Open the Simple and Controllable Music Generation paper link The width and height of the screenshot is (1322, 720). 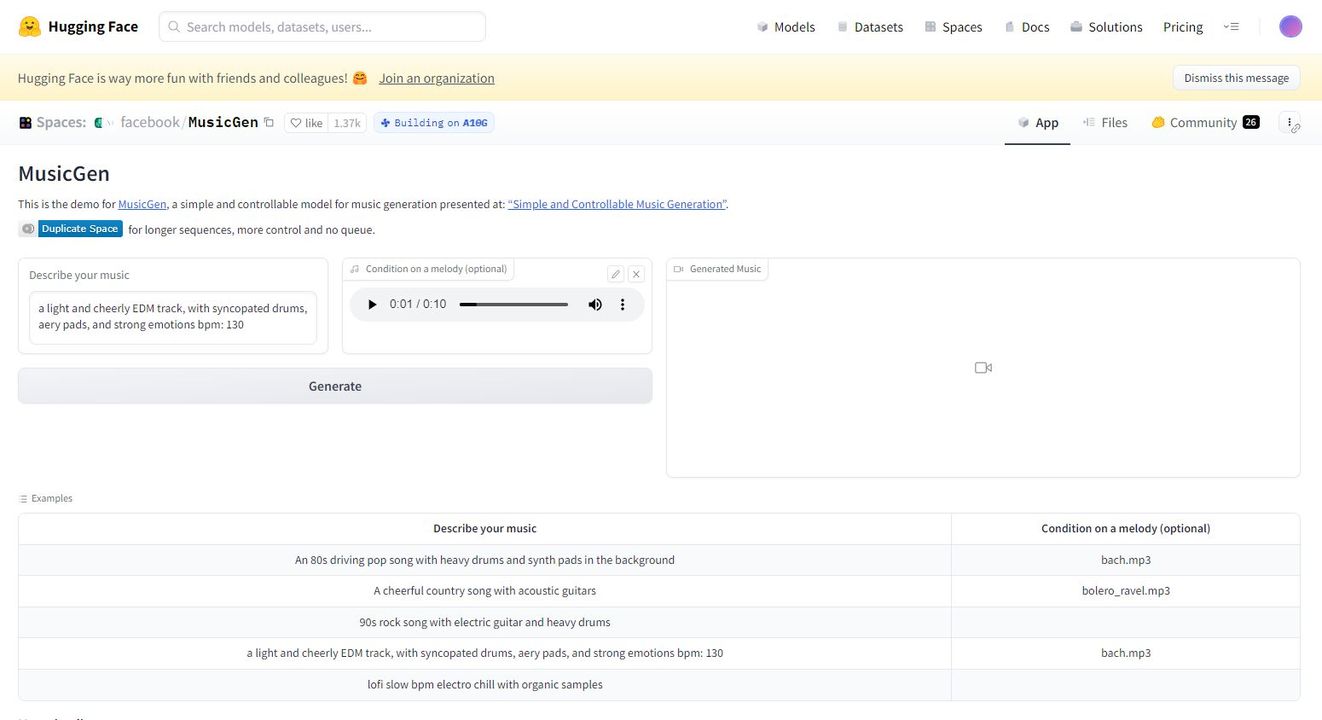point(617,204)
